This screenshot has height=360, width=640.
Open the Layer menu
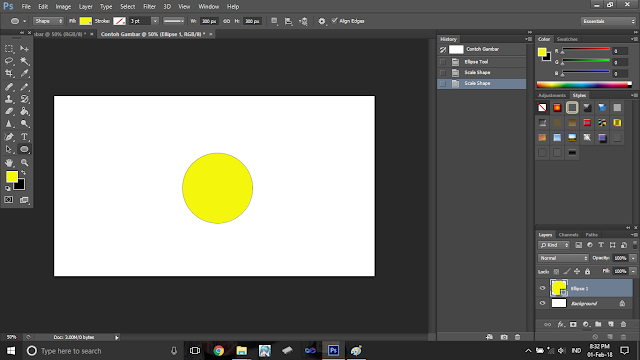coord(85,7)
